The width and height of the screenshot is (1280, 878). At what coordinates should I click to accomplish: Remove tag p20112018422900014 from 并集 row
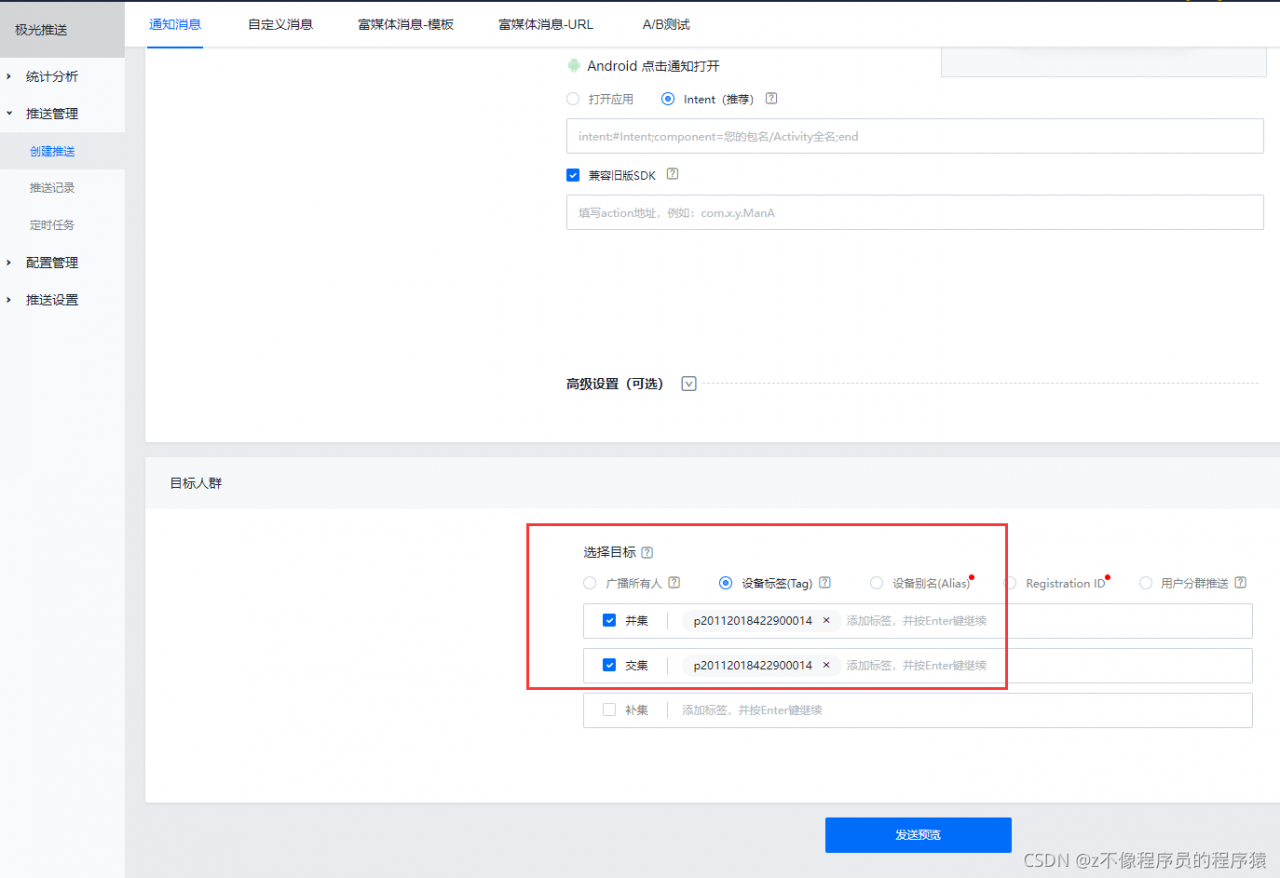826,620
